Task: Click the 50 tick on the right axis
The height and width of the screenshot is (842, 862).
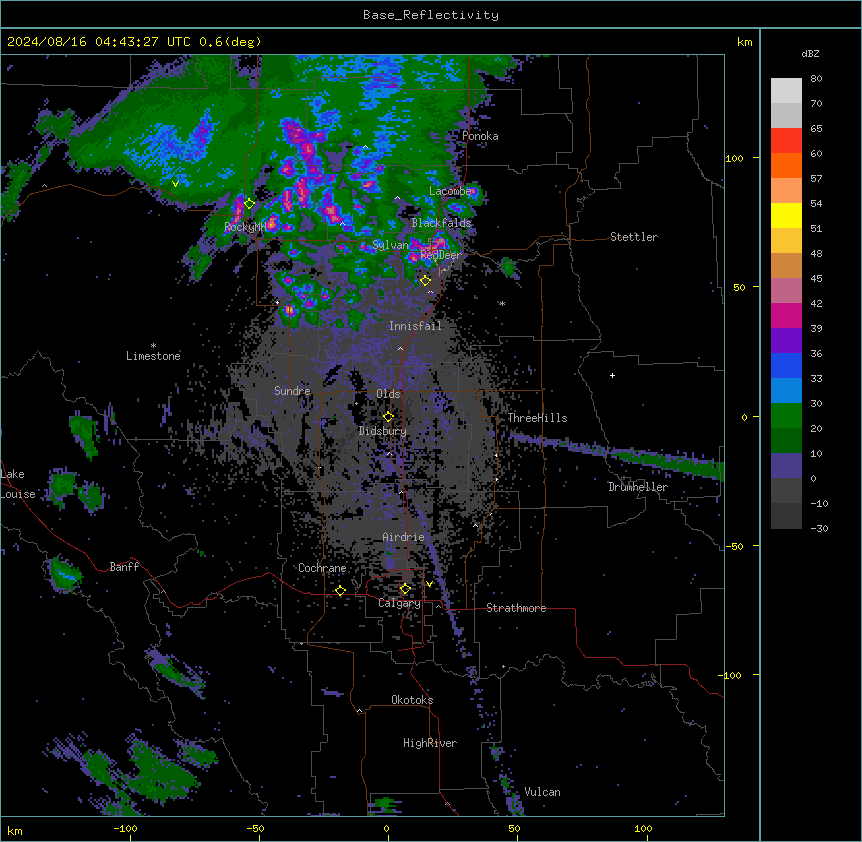Action: (739, 287)
